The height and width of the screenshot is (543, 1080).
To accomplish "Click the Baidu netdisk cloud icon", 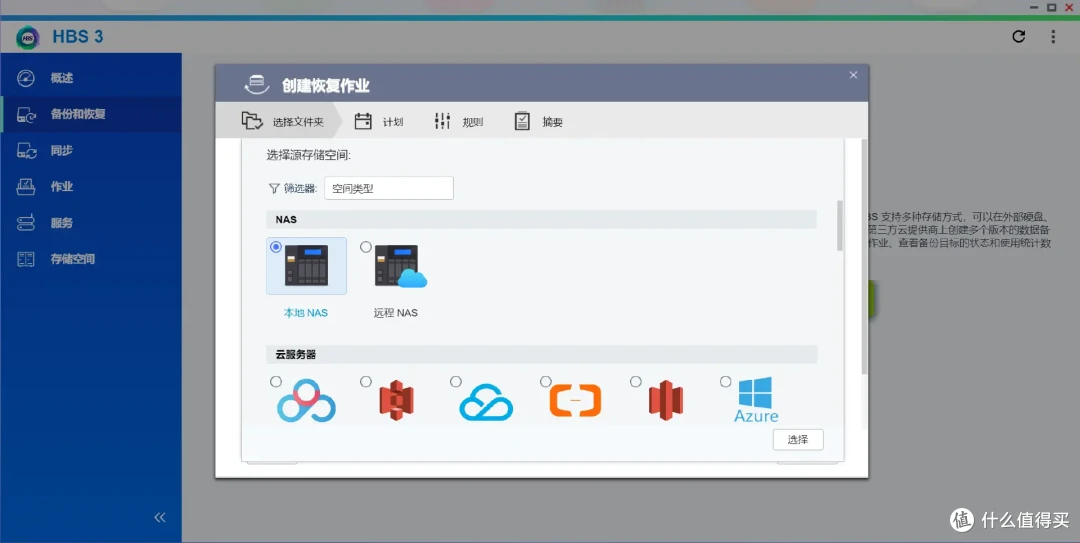I will 307,400.
